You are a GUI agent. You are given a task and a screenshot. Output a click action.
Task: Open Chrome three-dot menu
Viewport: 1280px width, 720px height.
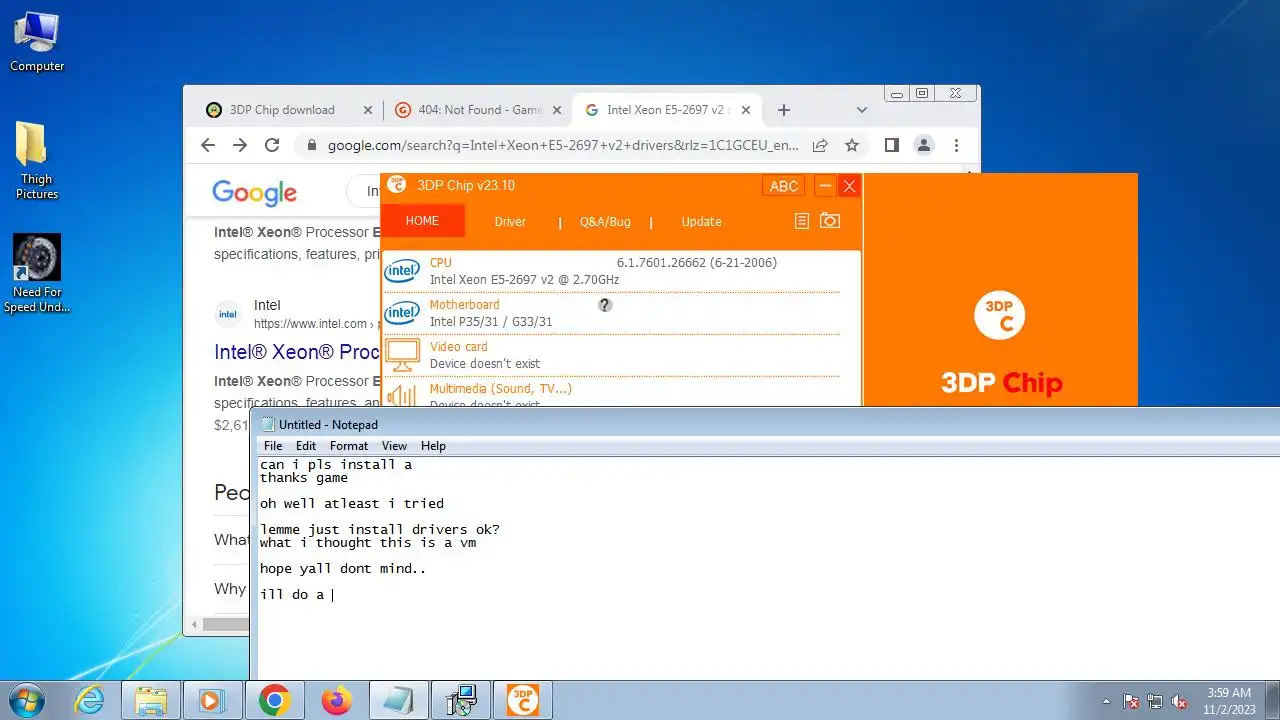[x=956, y=145]
